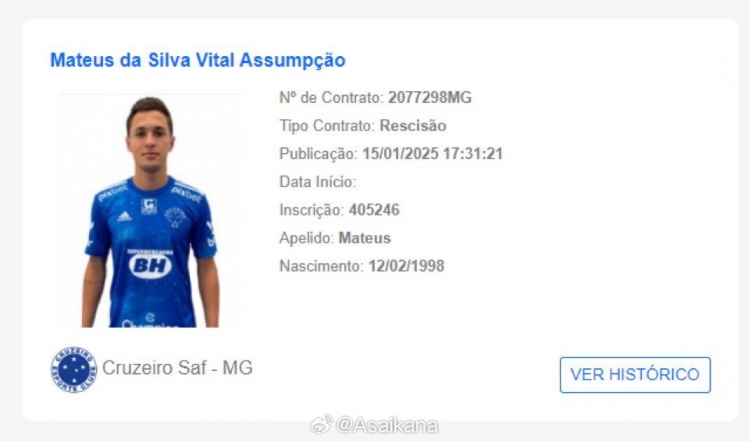This screenshot has width=750, height=441.
Task: Open player name Mateus da Silva Vital Assumpção
Action: click(x=198, y=60)
